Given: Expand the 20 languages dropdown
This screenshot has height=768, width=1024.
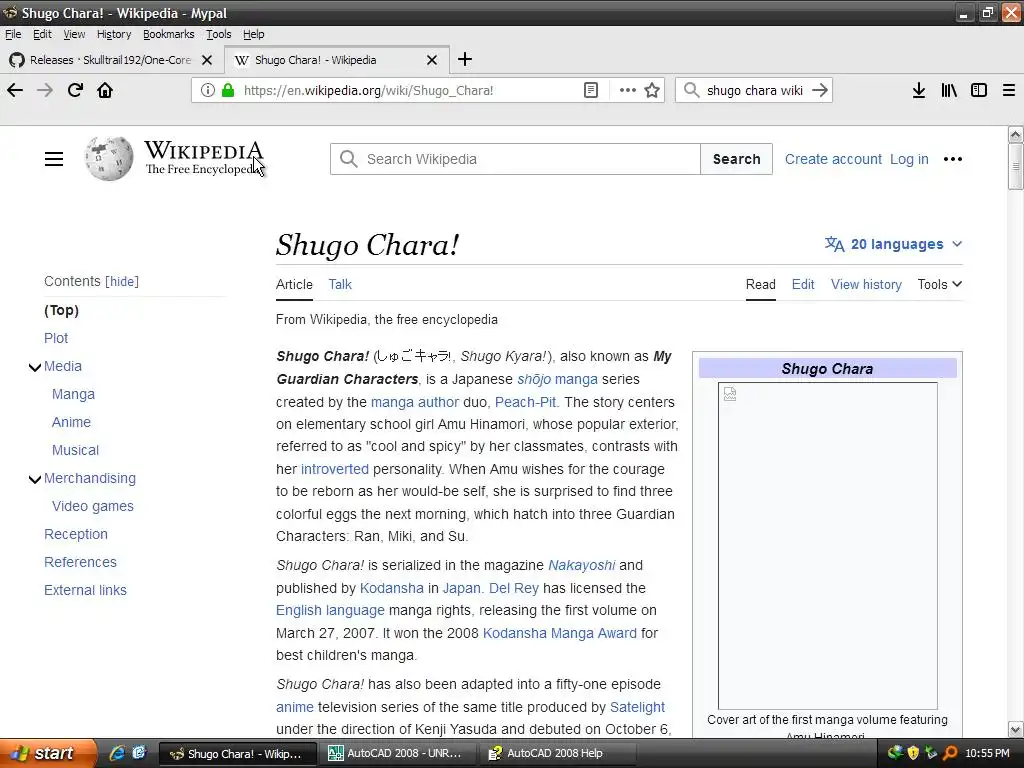Looking at the screenshot, I should (893, 244).
